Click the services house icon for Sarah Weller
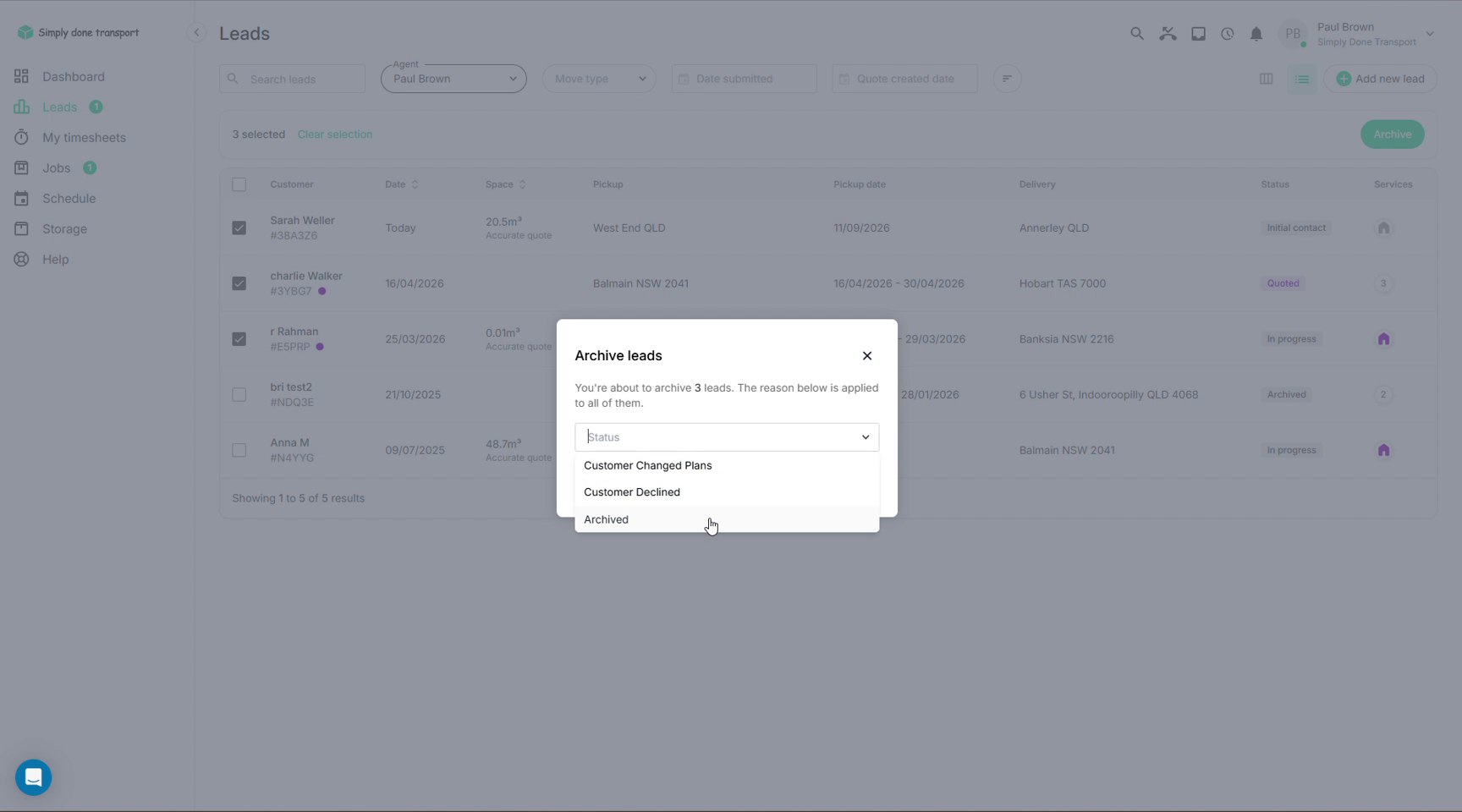Image resolution: width=1462 pixels, height=812 pixels. point(1383,228)
